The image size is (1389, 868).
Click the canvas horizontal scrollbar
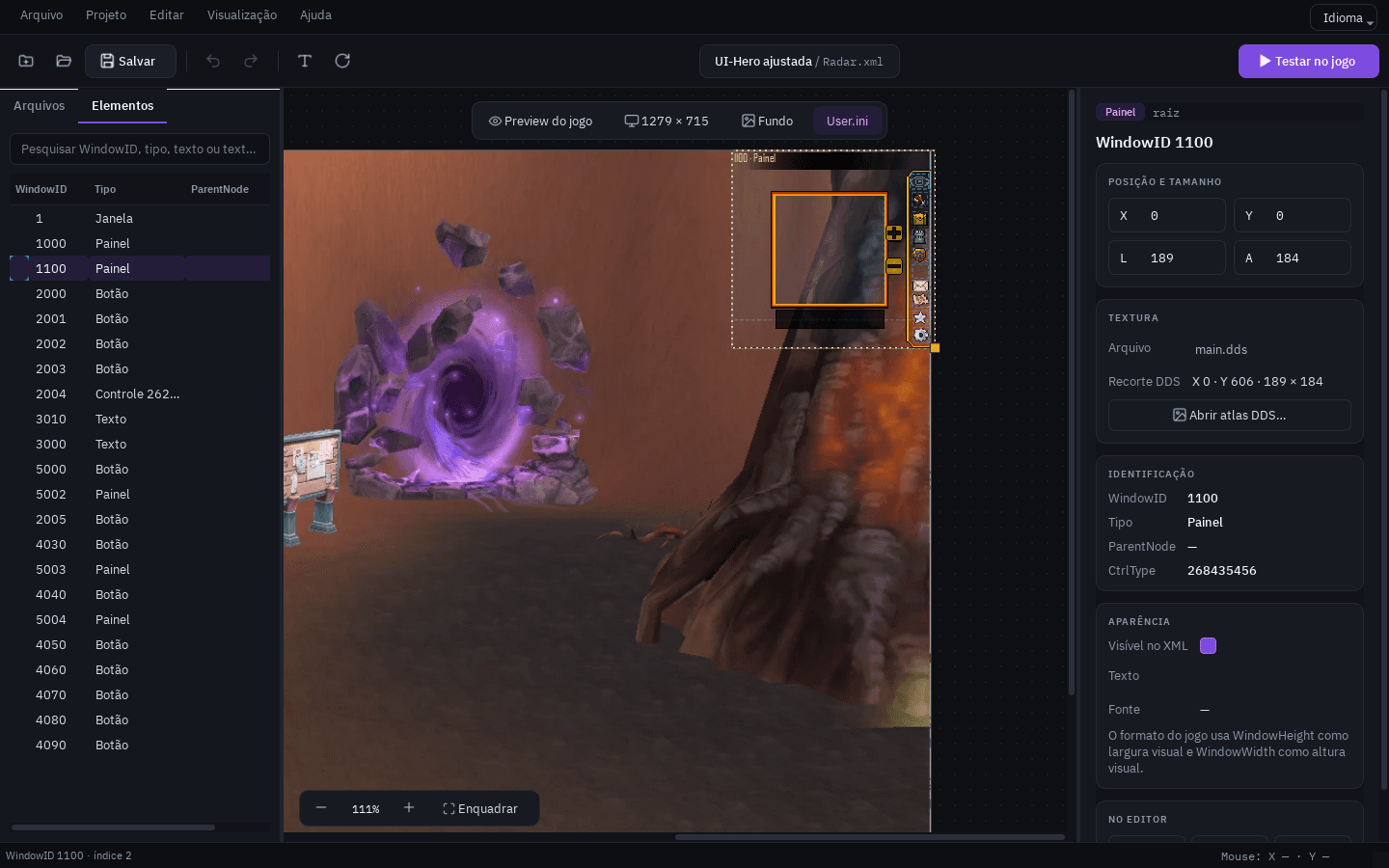tap(869, 837)
